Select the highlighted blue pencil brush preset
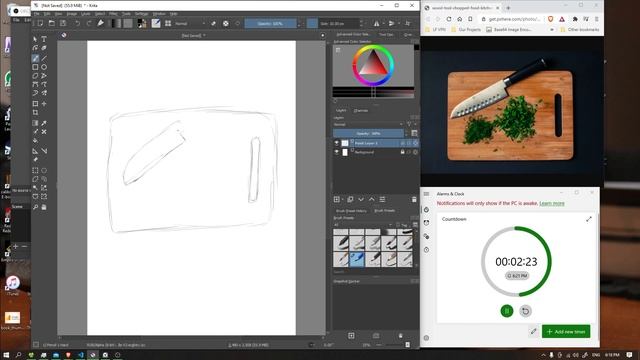The height and width of the screenshot is (360, 640). click(x=357, y=259)
